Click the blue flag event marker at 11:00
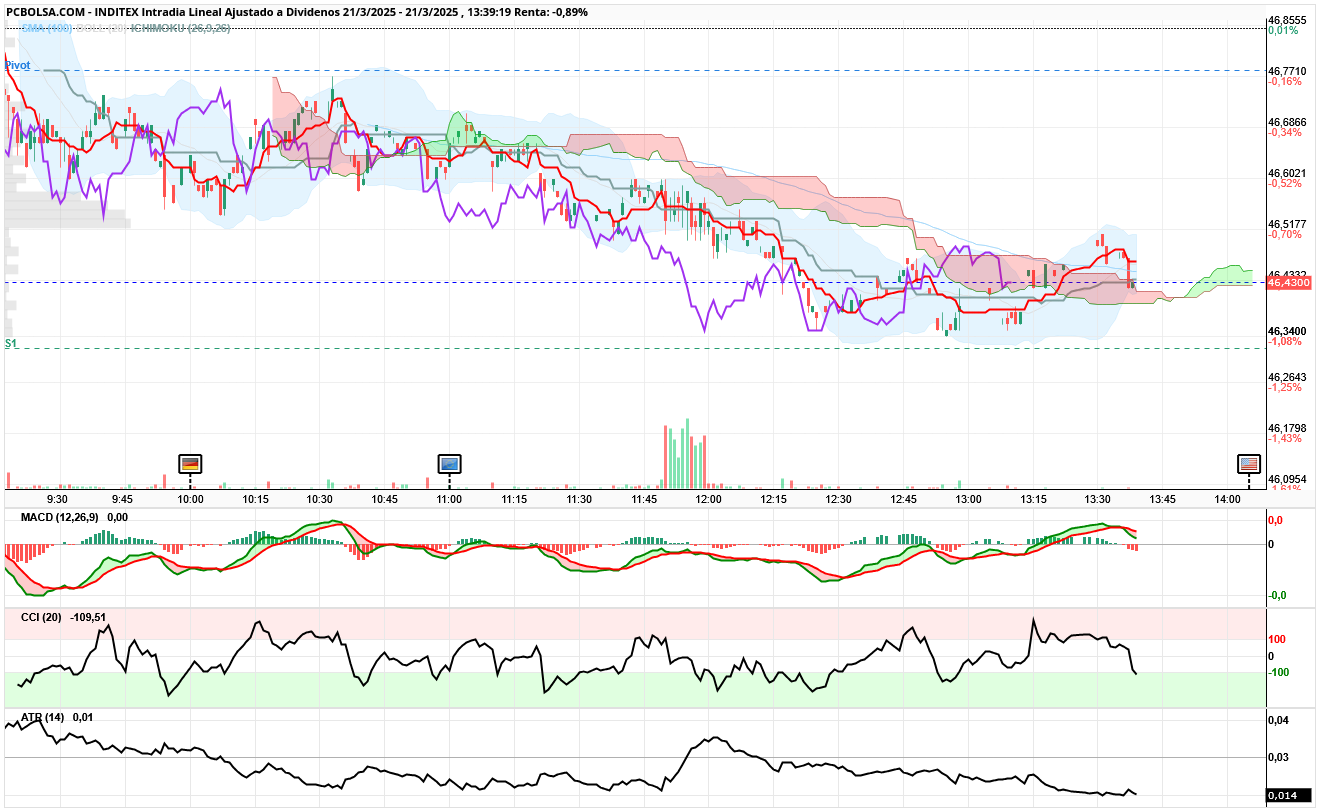This screenshot has width=1320, height=812. 450,463
